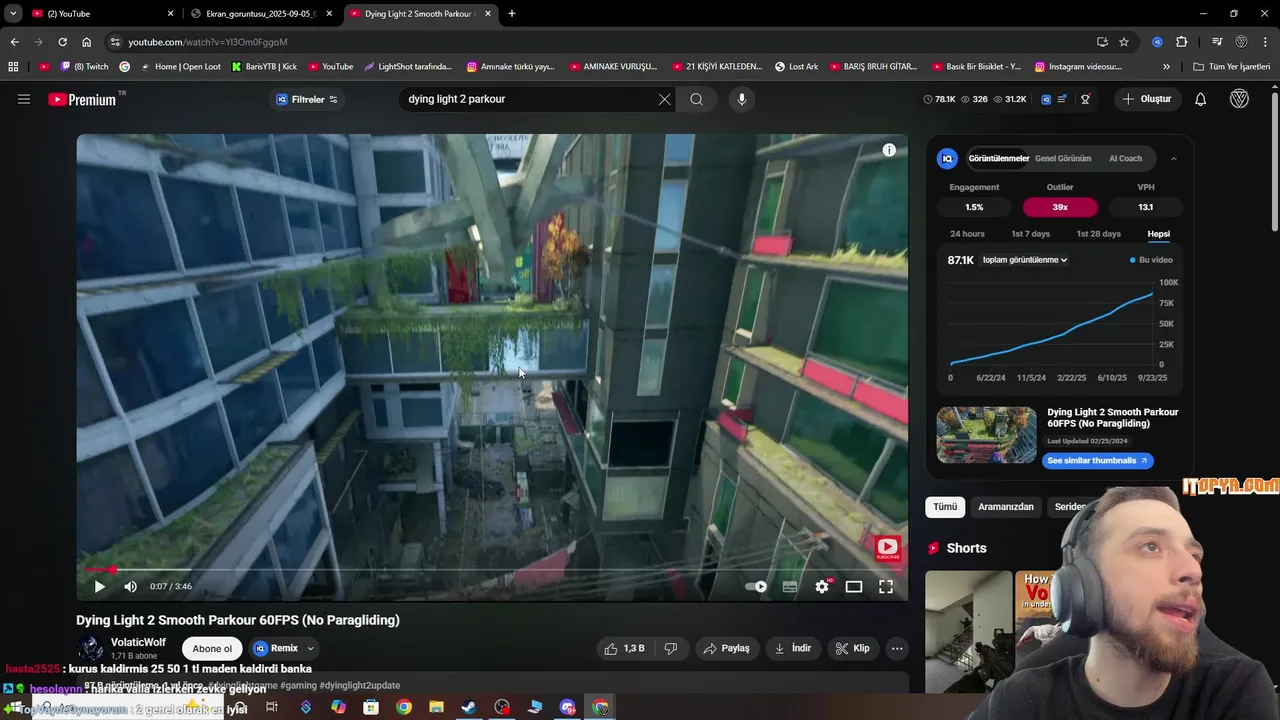This screenshot has height=720, width=1280.
Task: Open VolaticWolf channel avatar
Action: [x=91, y=648]
